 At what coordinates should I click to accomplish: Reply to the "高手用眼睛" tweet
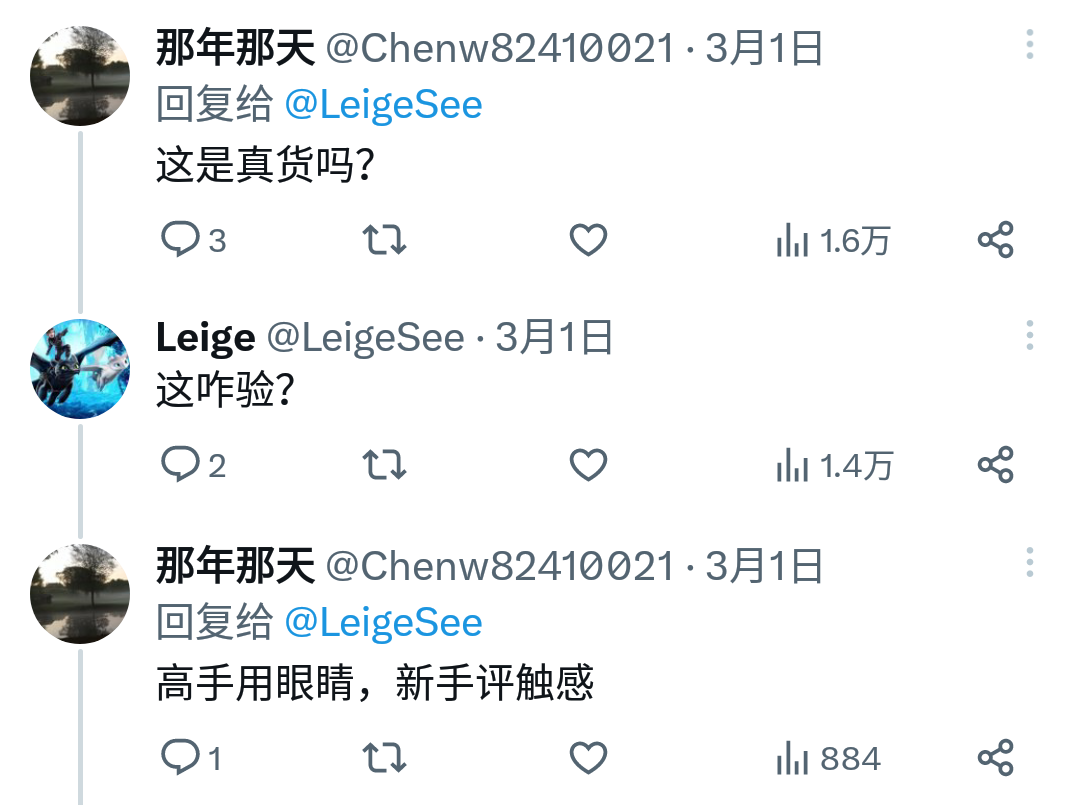pyautogui.click(x=181, y=758)
